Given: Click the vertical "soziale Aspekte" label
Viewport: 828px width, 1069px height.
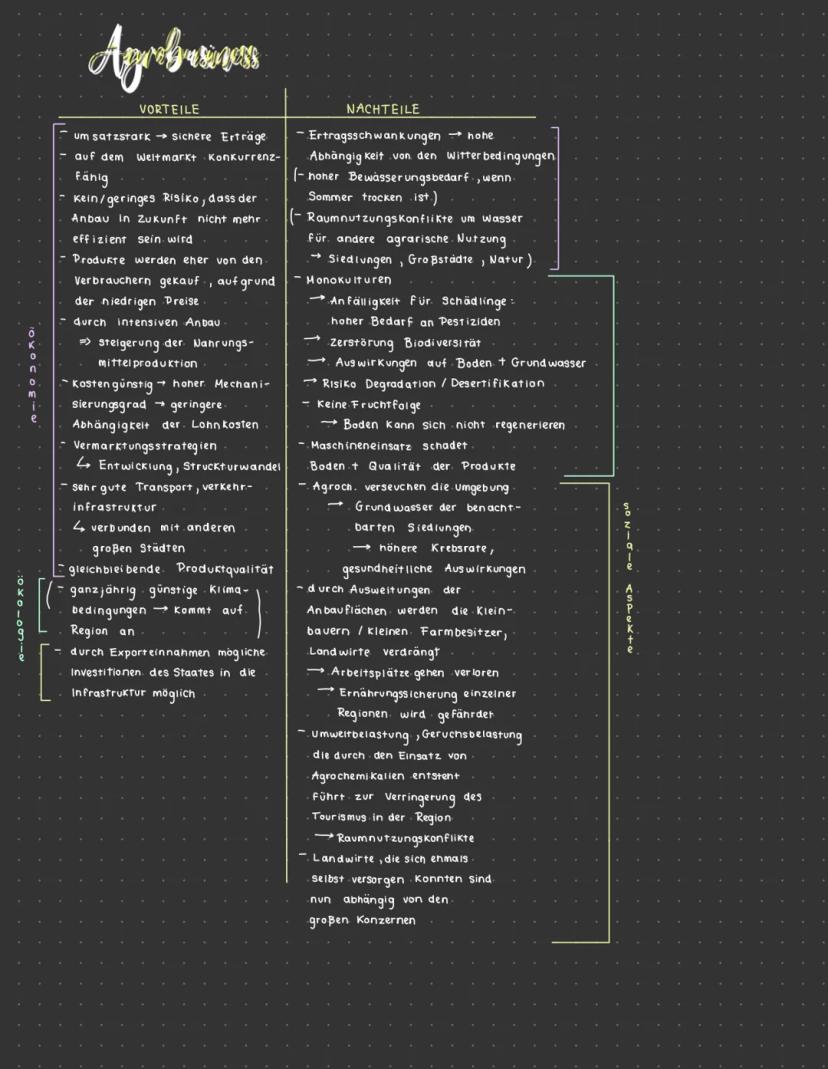Looking at the screenshot, I should [627, 578].
